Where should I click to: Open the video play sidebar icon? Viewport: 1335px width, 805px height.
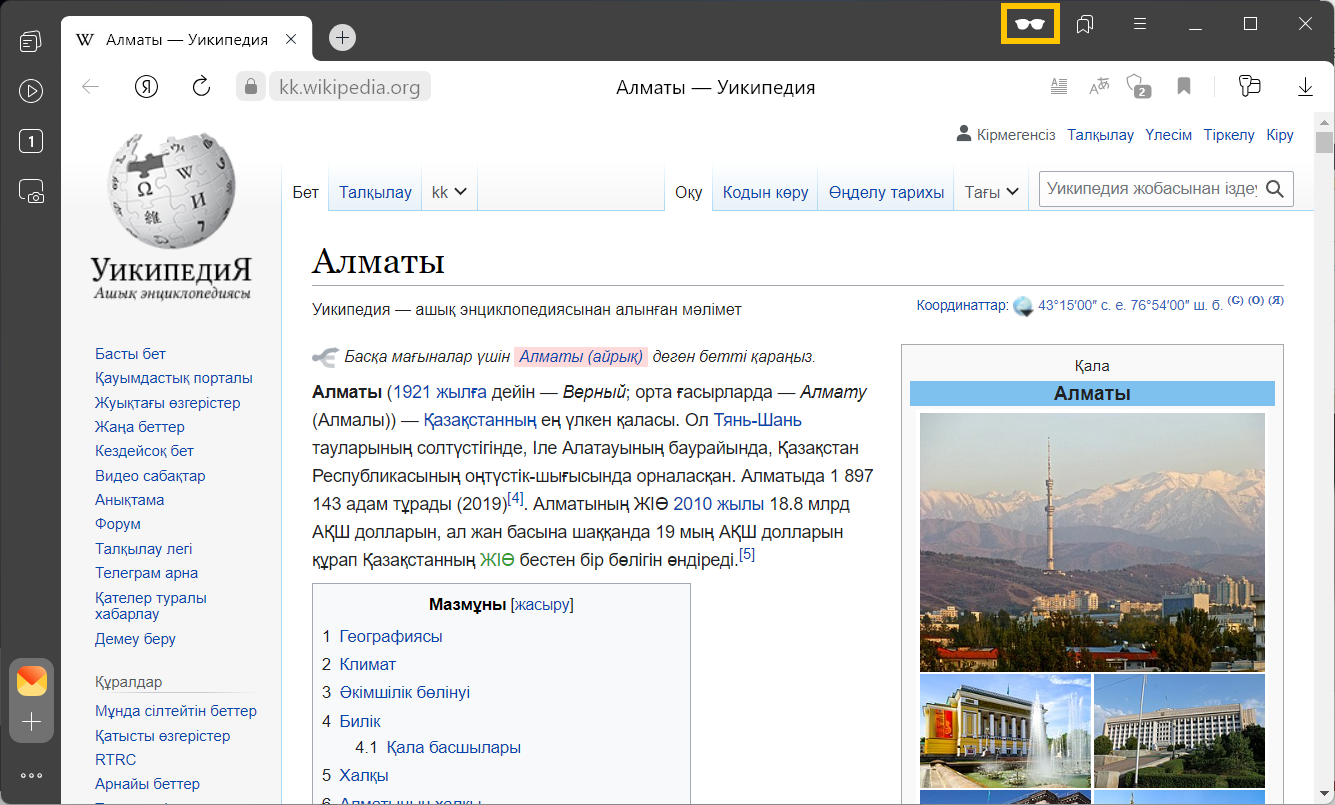point(31,91)
